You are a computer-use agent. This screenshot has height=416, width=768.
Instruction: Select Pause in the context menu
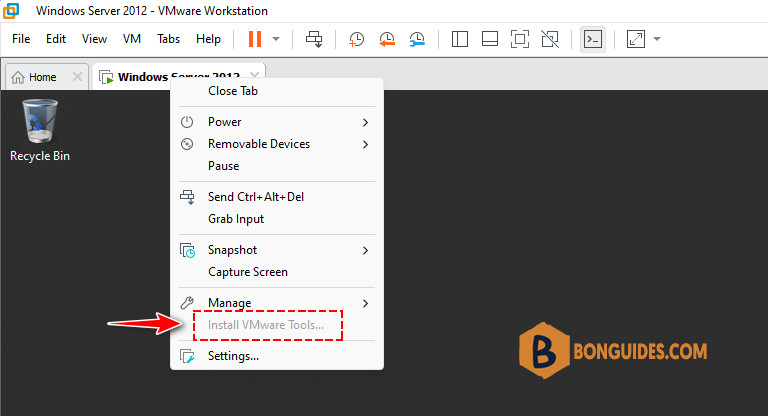coord(277,166)
